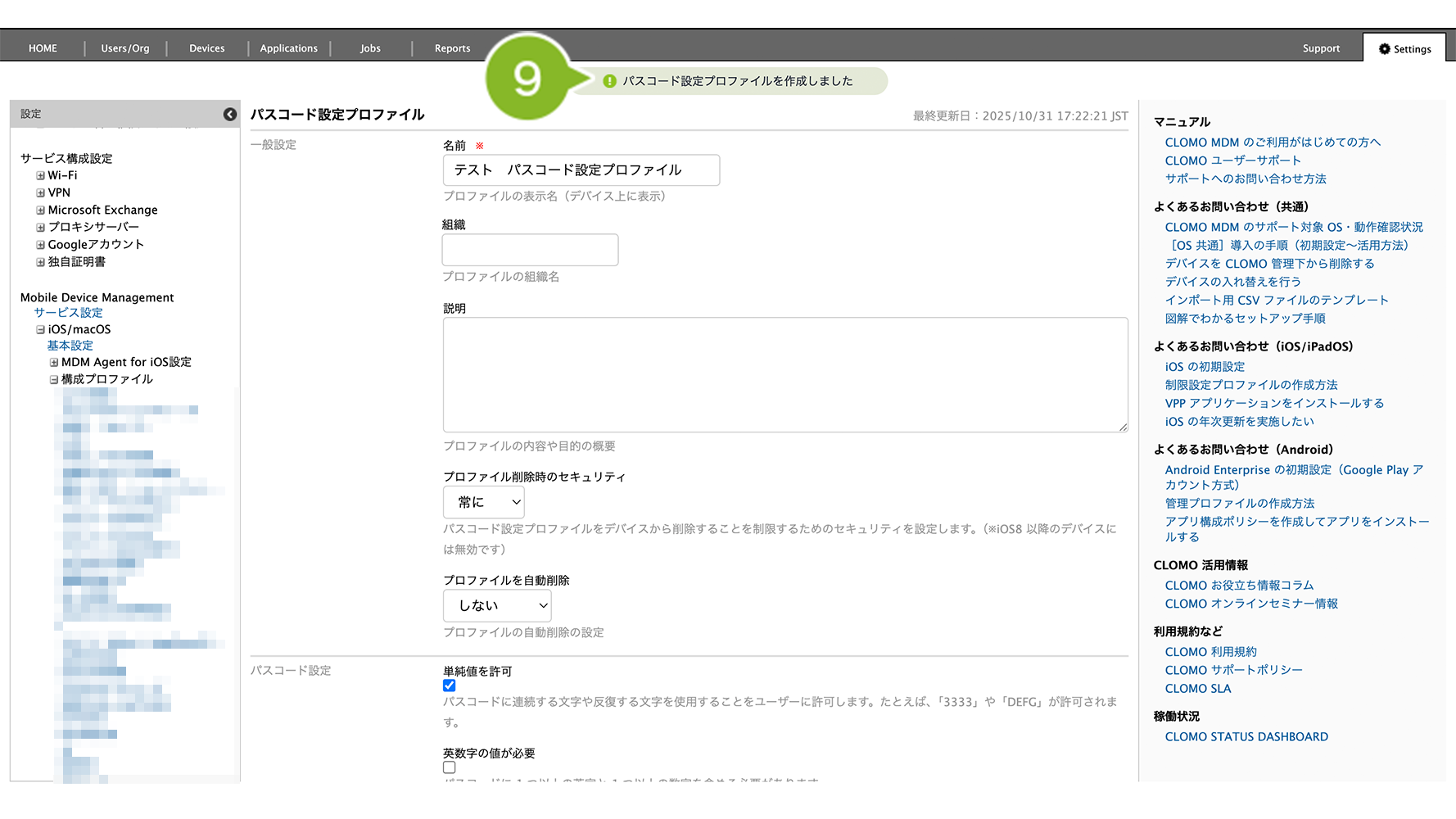The image size is (1456, 819).
Task: Uncheck the 単純値を許可 checkbox
Action: coord(450,686)
